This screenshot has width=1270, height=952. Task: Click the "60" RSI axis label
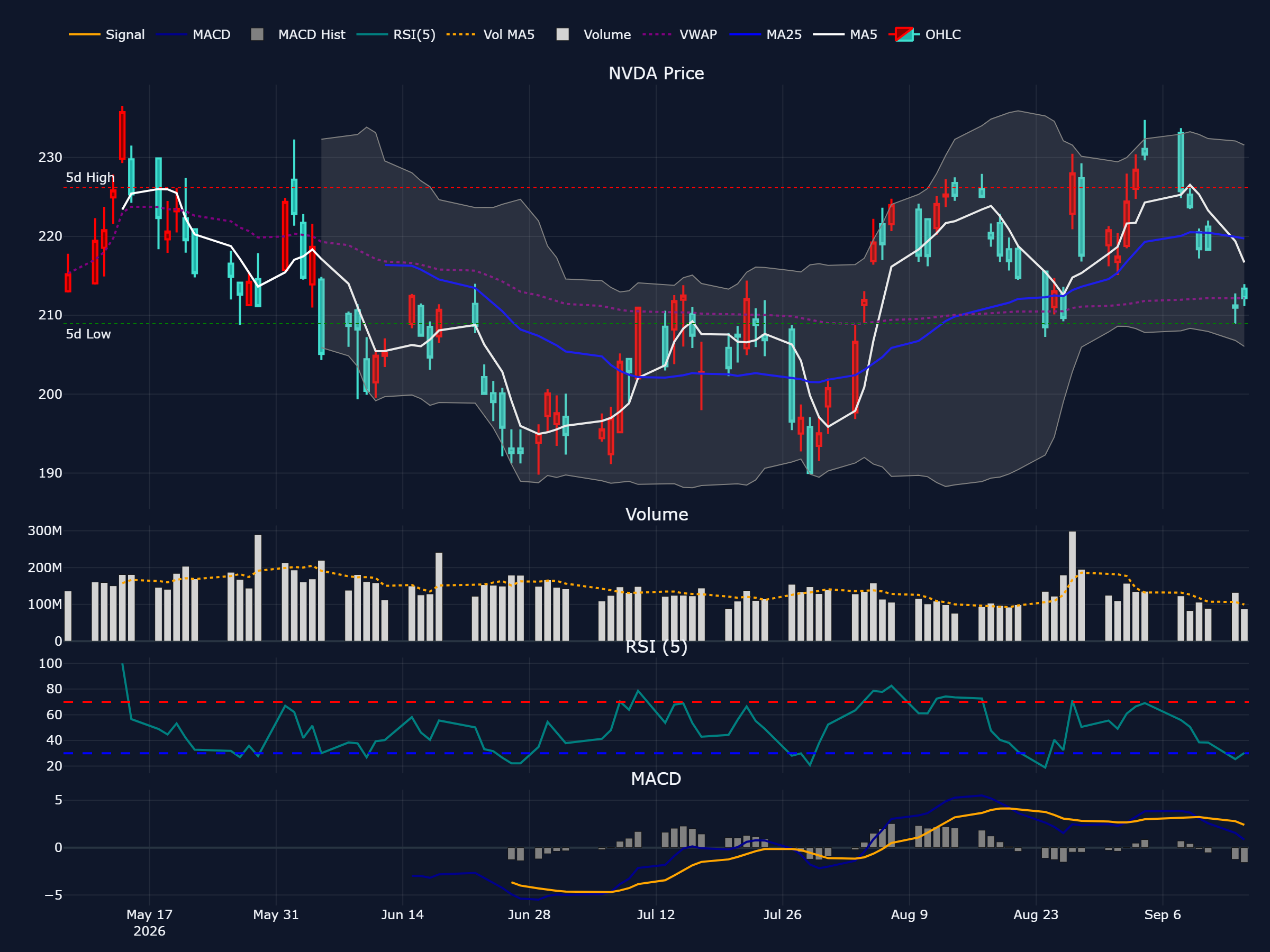[55, 715]
